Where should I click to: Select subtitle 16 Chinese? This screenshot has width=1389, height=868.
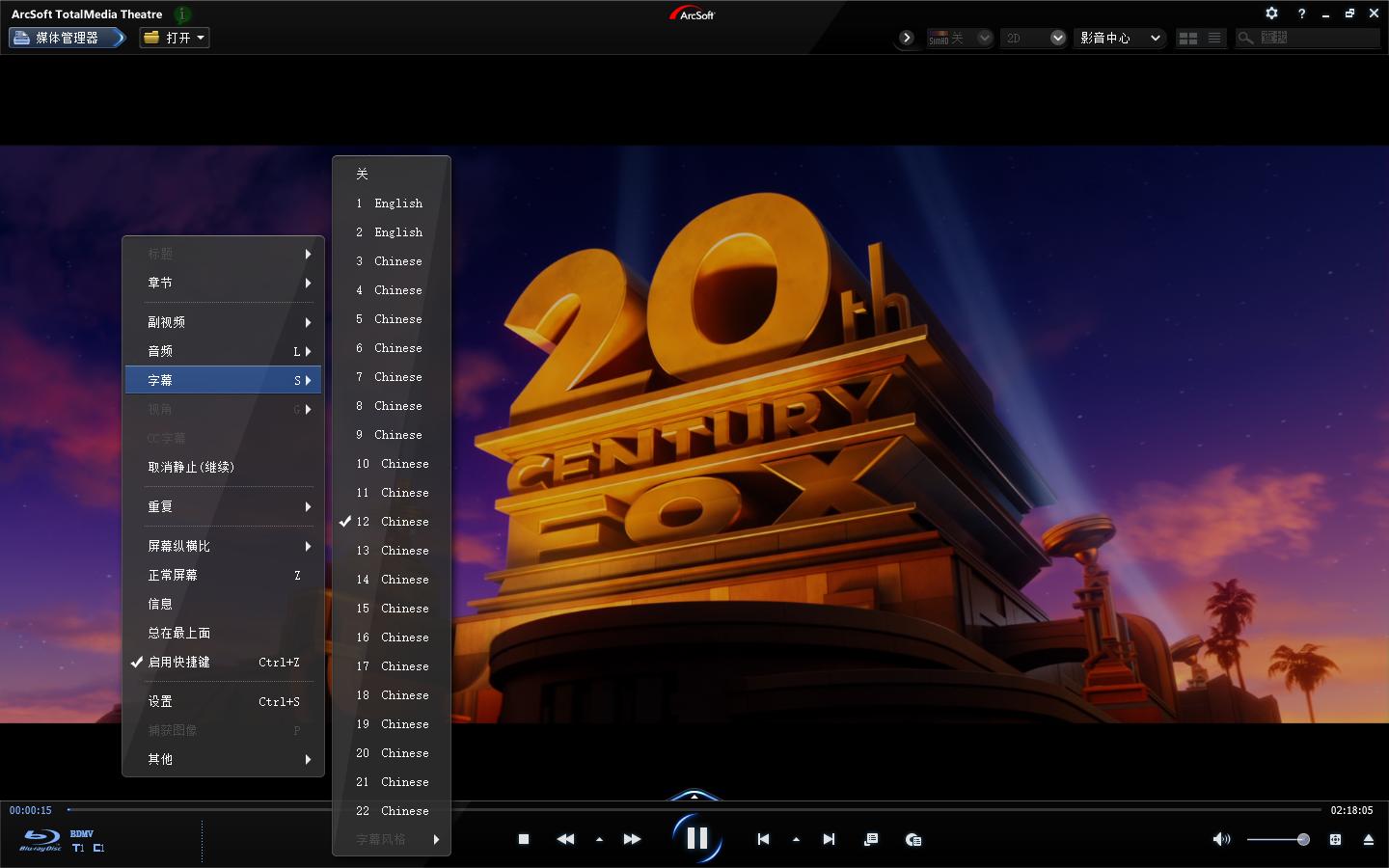(392, 637)
